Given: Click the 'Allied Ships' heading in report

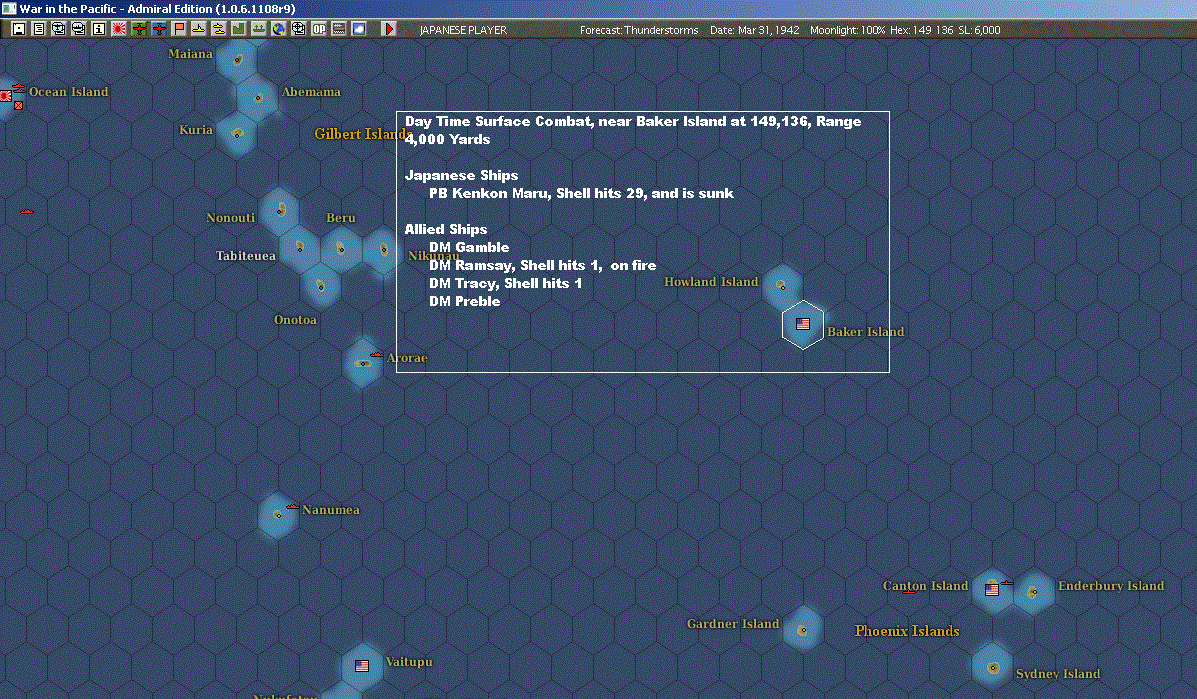Looking at the screenshot, I should coord(446,229).
